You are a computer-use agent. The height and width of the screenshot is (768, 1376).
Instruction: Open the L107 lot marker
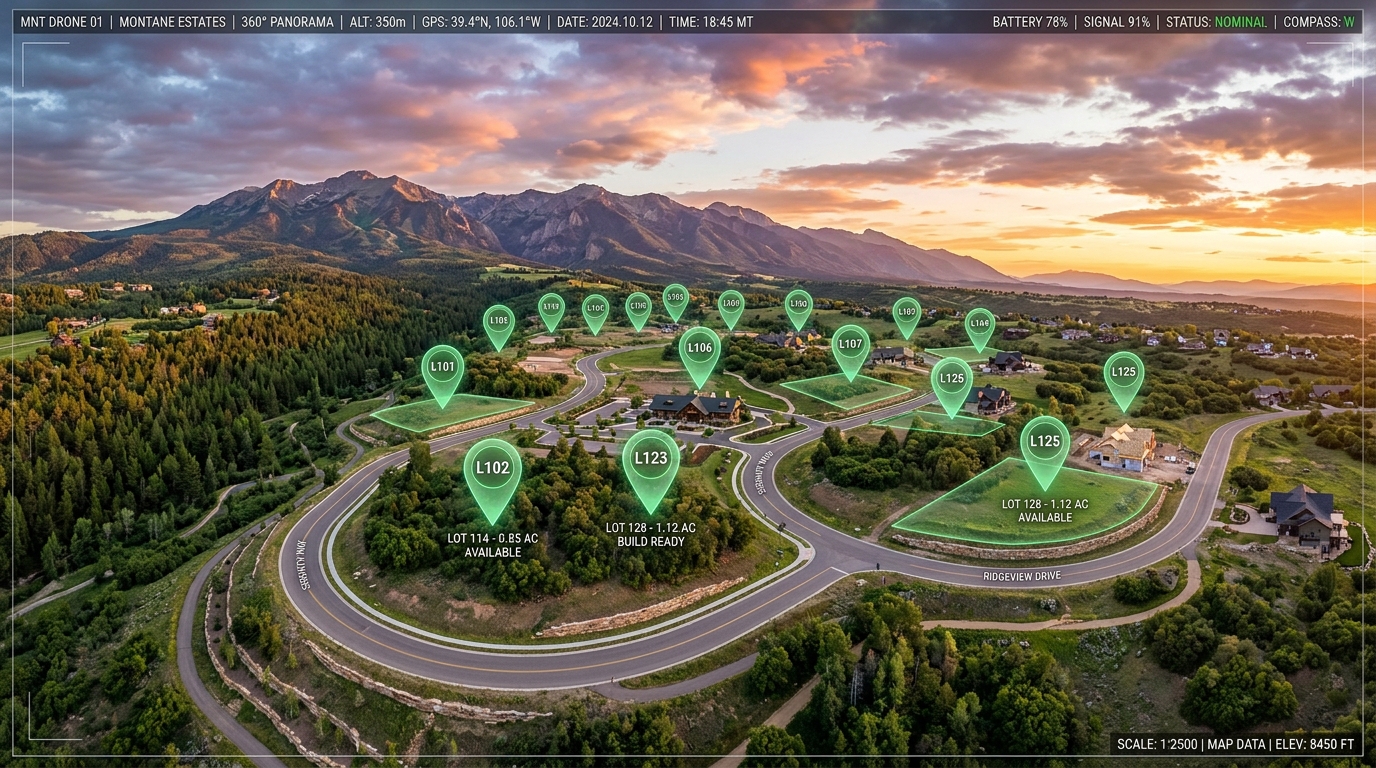850,351
